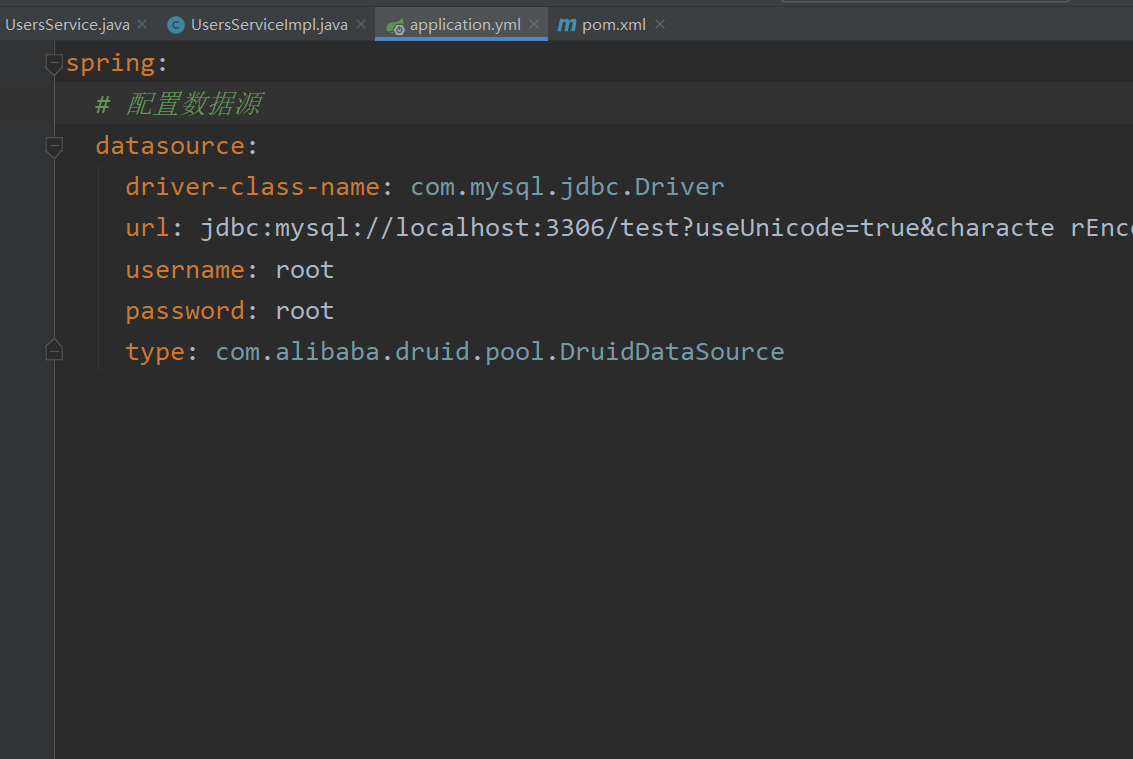This screenshot has width=1133, height=759.
Task: Click the Maven icon on pom.xml tab
Action: (567, 25)
